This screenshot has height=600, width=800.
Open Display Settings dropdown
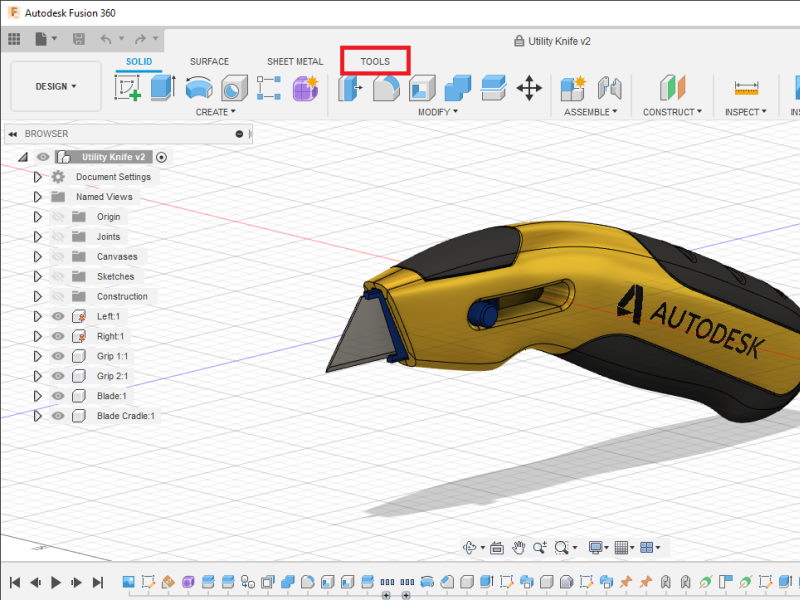pos(598,548)
